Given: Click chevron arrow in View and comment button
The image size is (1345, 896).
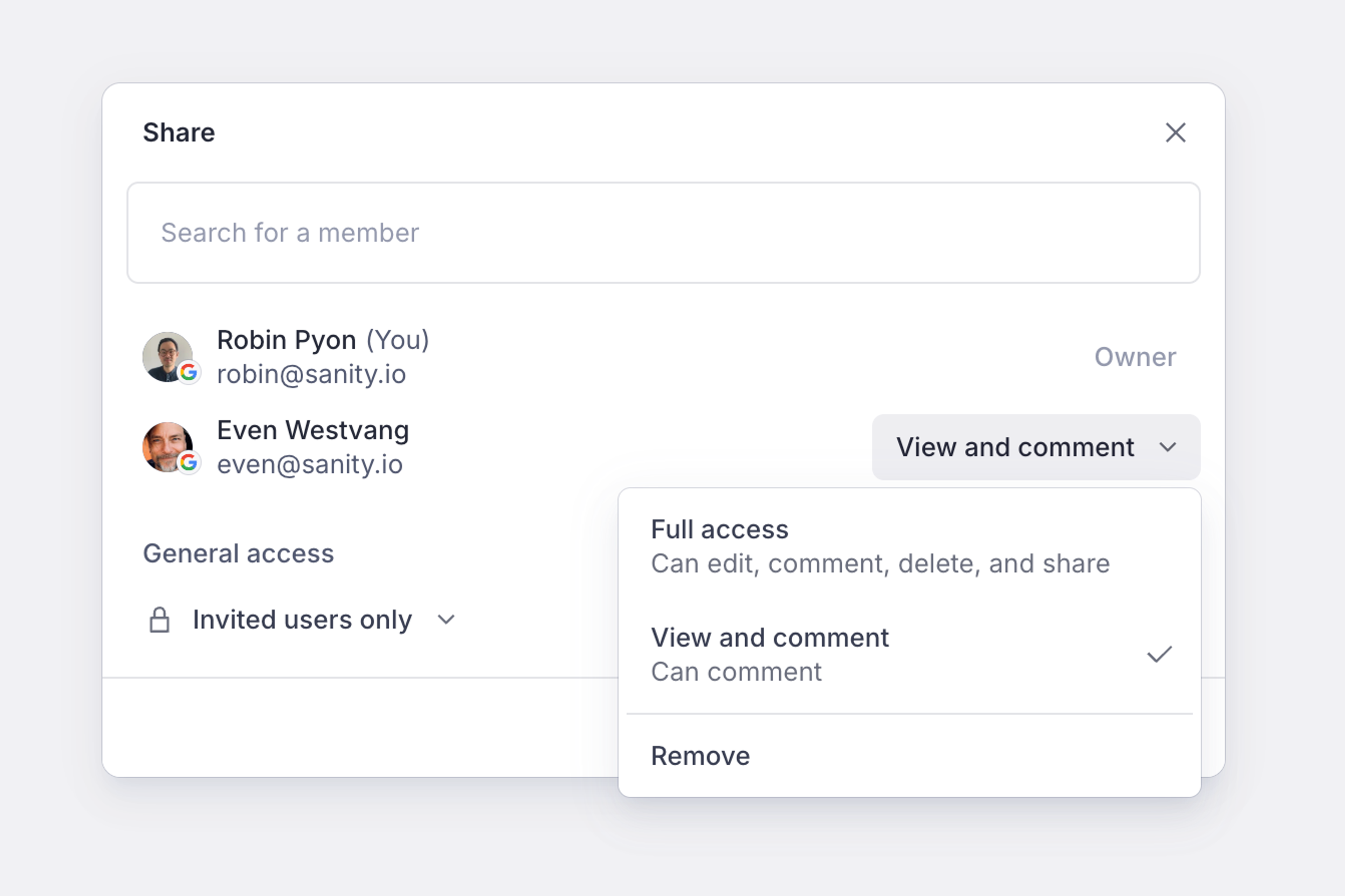Looking at the screenshot, I should click(x=1167, y=447).
